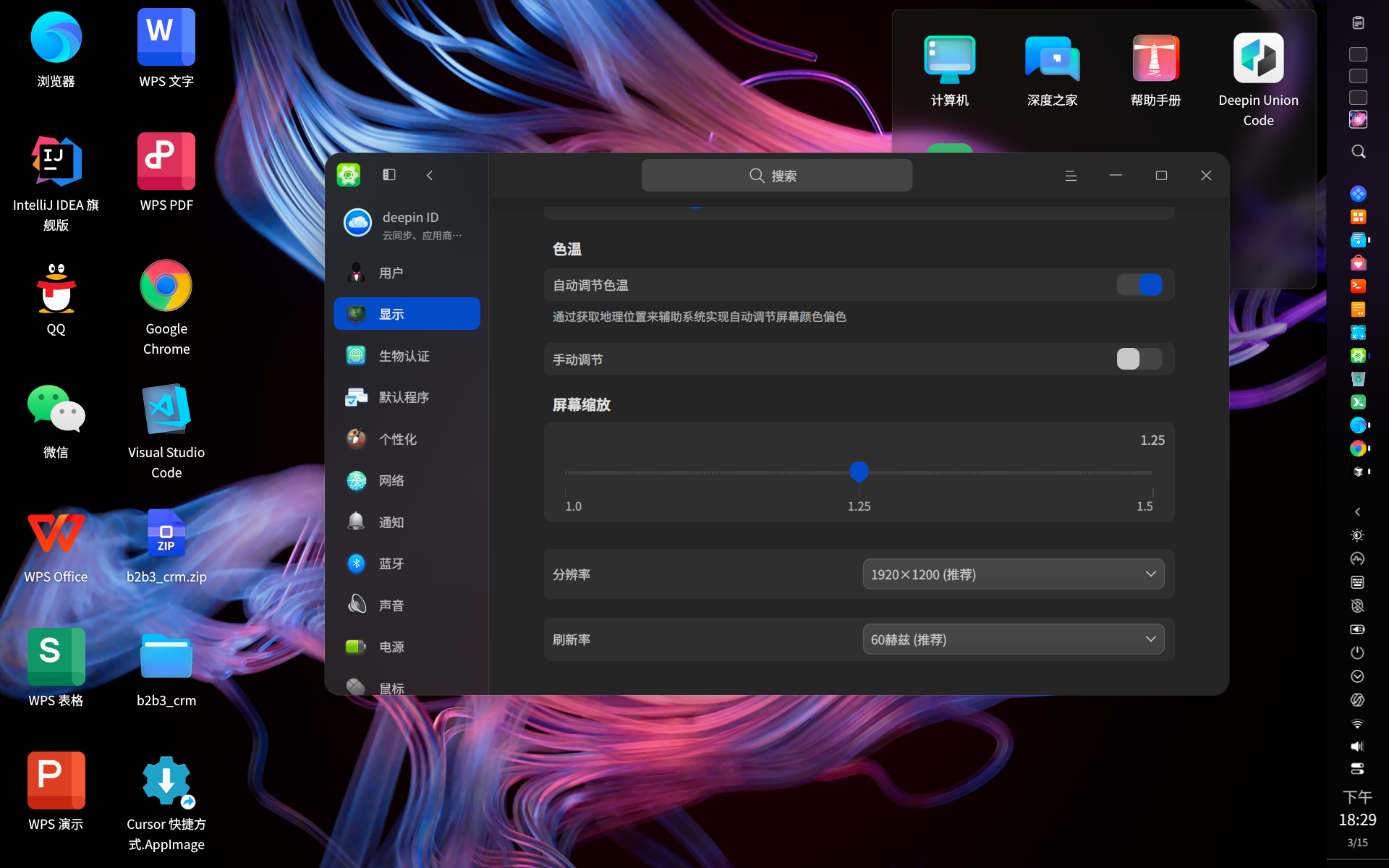This screenshot has height=868, width=1389.
Task: Disable the 自动调节色温 switch
Action: pyautogui.click(x=1139, y=285)
